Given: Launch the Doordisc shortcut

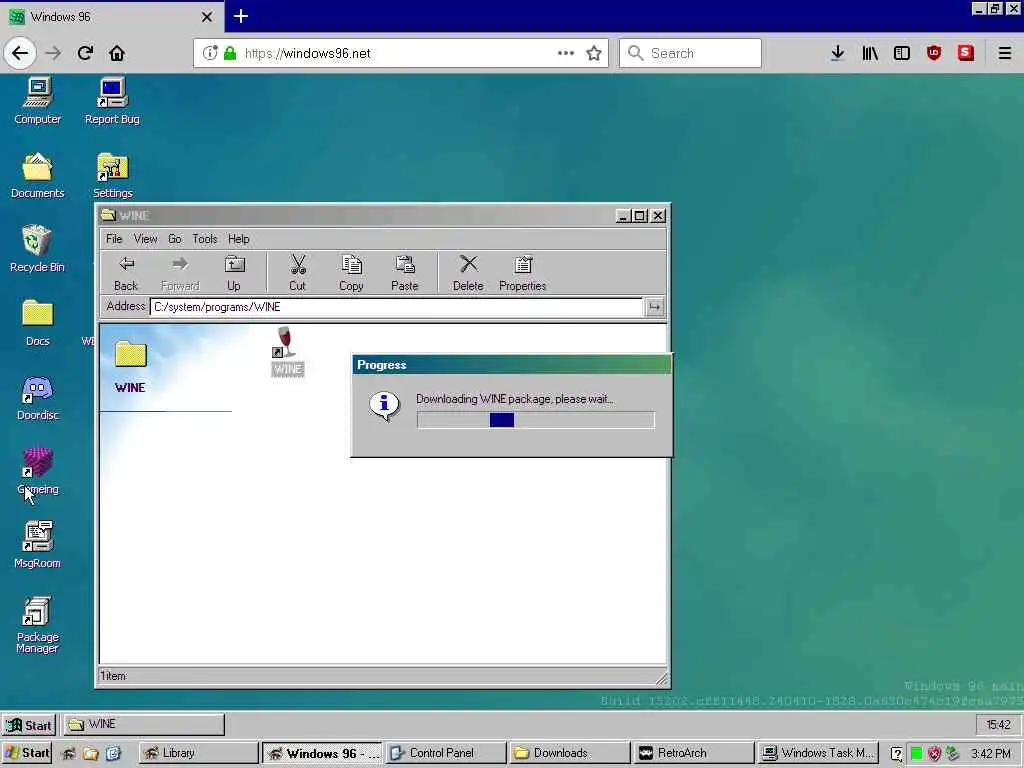Looking at the screenshot, I should [38, 397].
